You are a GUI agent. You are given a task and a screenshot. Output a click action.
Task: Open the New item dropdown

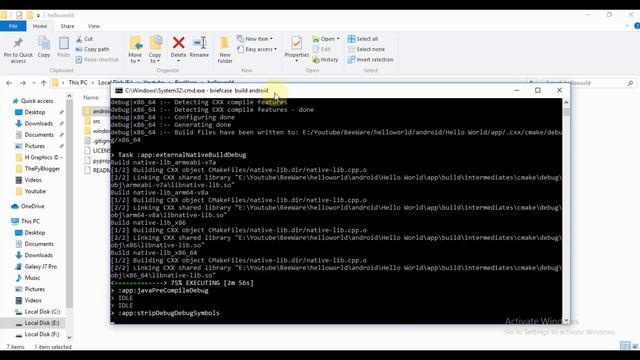tap(255, 39)
